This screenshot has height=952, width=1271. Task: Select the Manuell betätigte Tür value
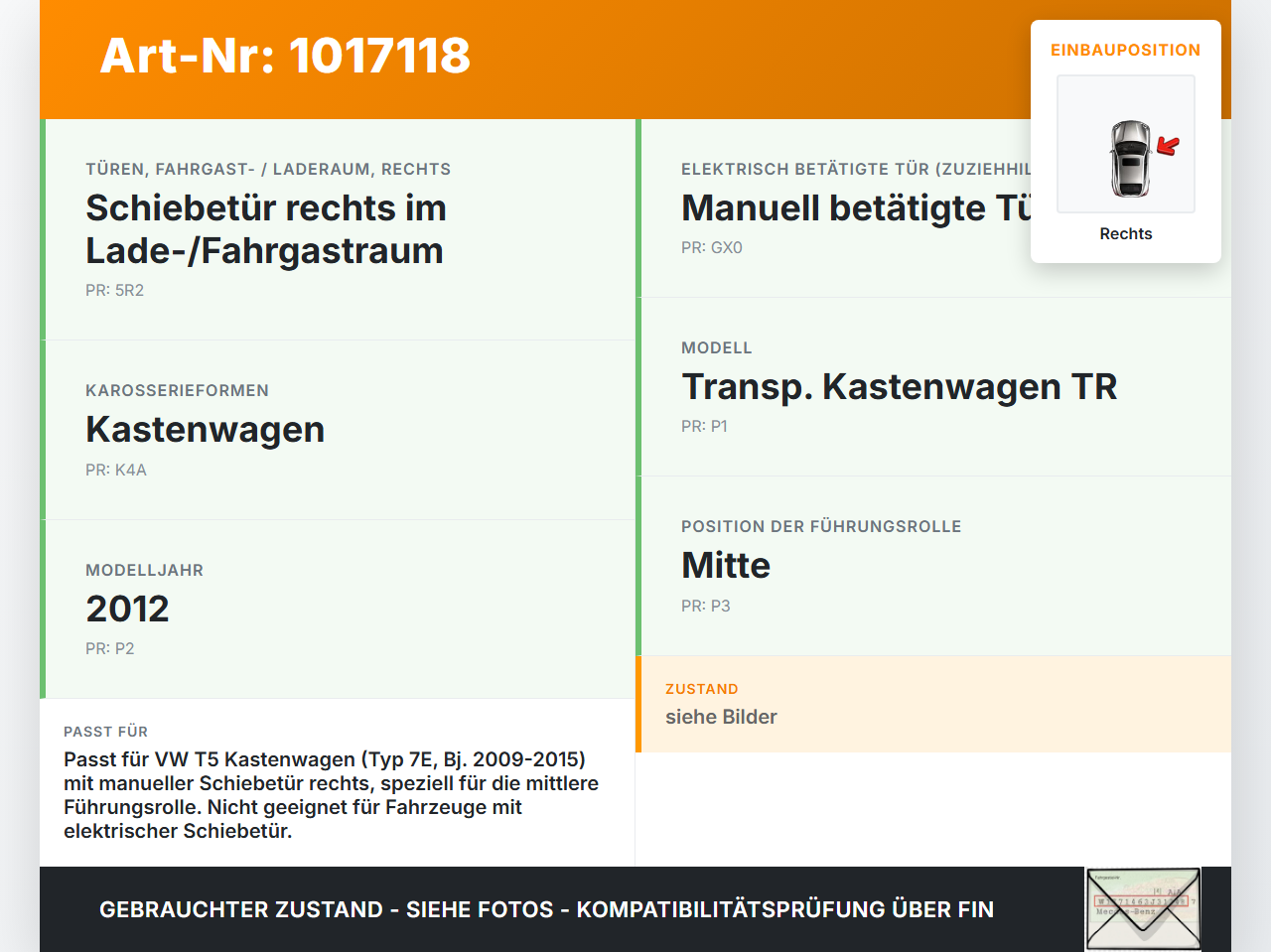point(856,208)
